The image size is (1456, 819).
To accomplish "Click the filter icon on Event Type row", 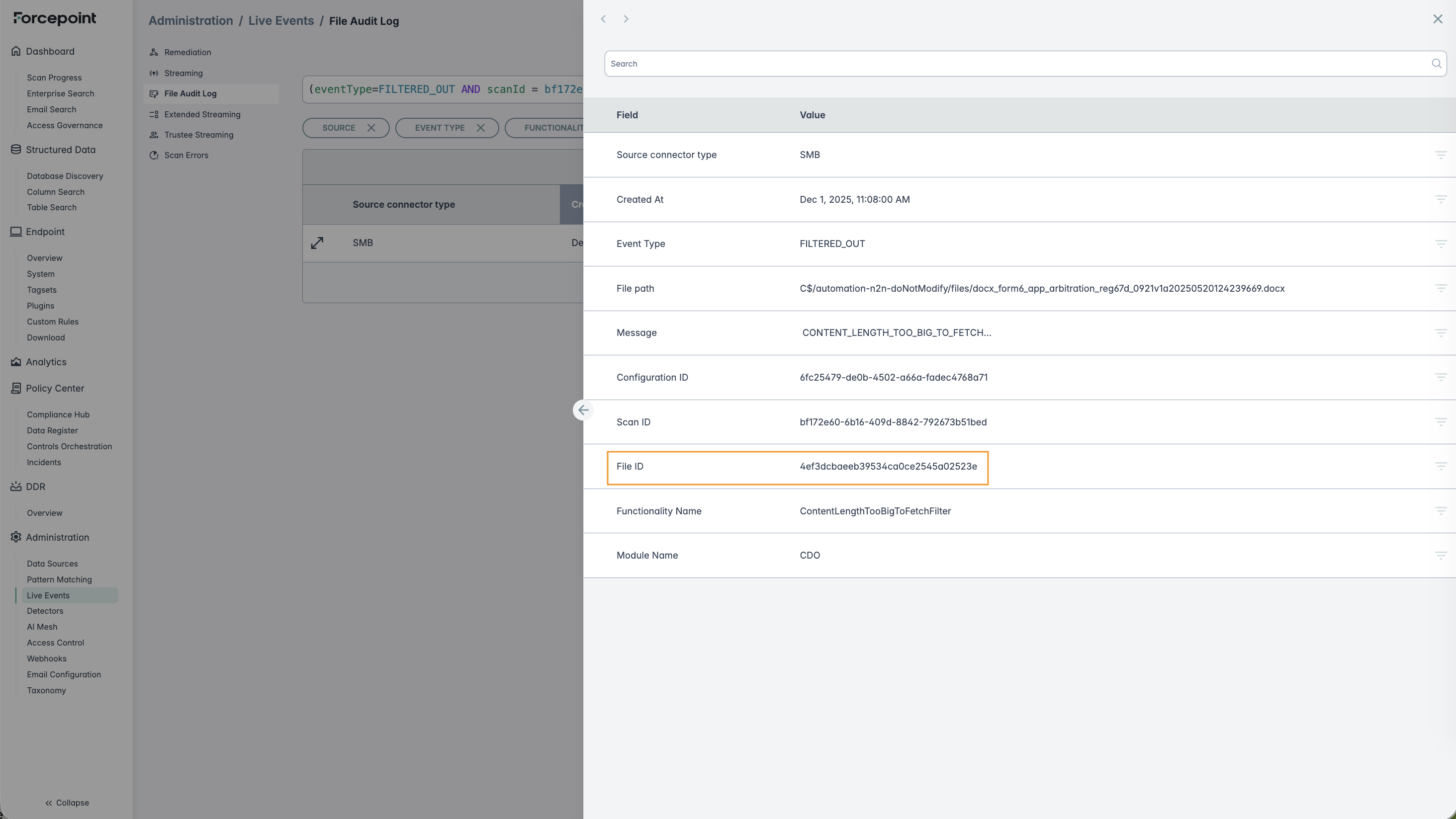I will [x=1440, y=244].
